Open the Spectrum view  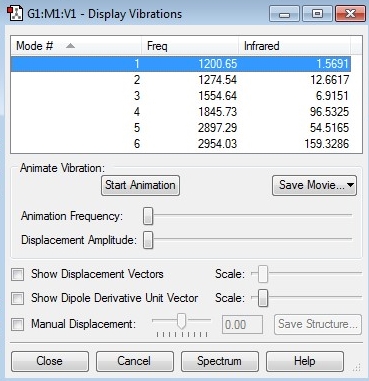219,361
